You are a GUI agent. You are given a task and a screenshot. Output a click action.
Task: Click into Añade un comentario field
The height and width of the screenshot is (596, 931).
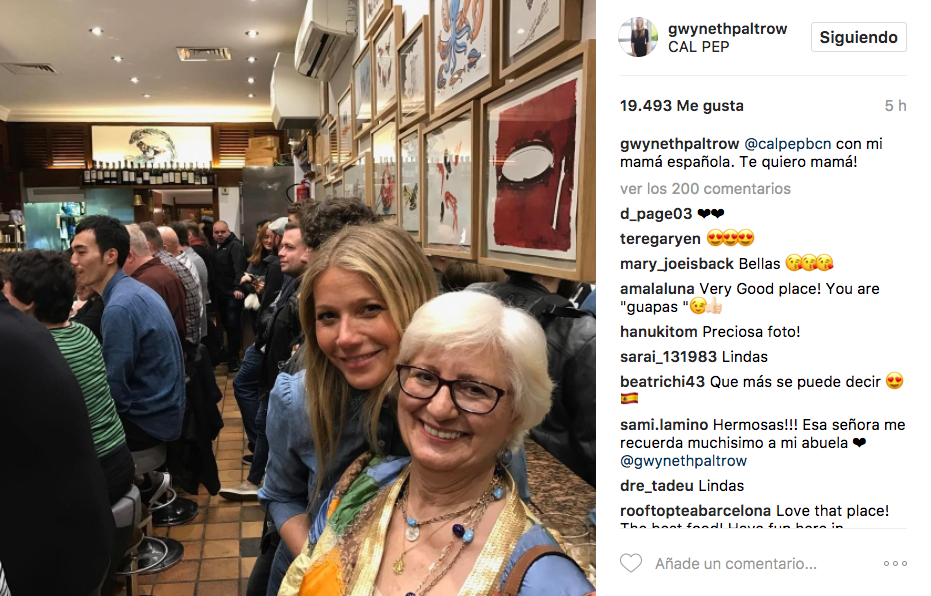(x=736, y=563)
